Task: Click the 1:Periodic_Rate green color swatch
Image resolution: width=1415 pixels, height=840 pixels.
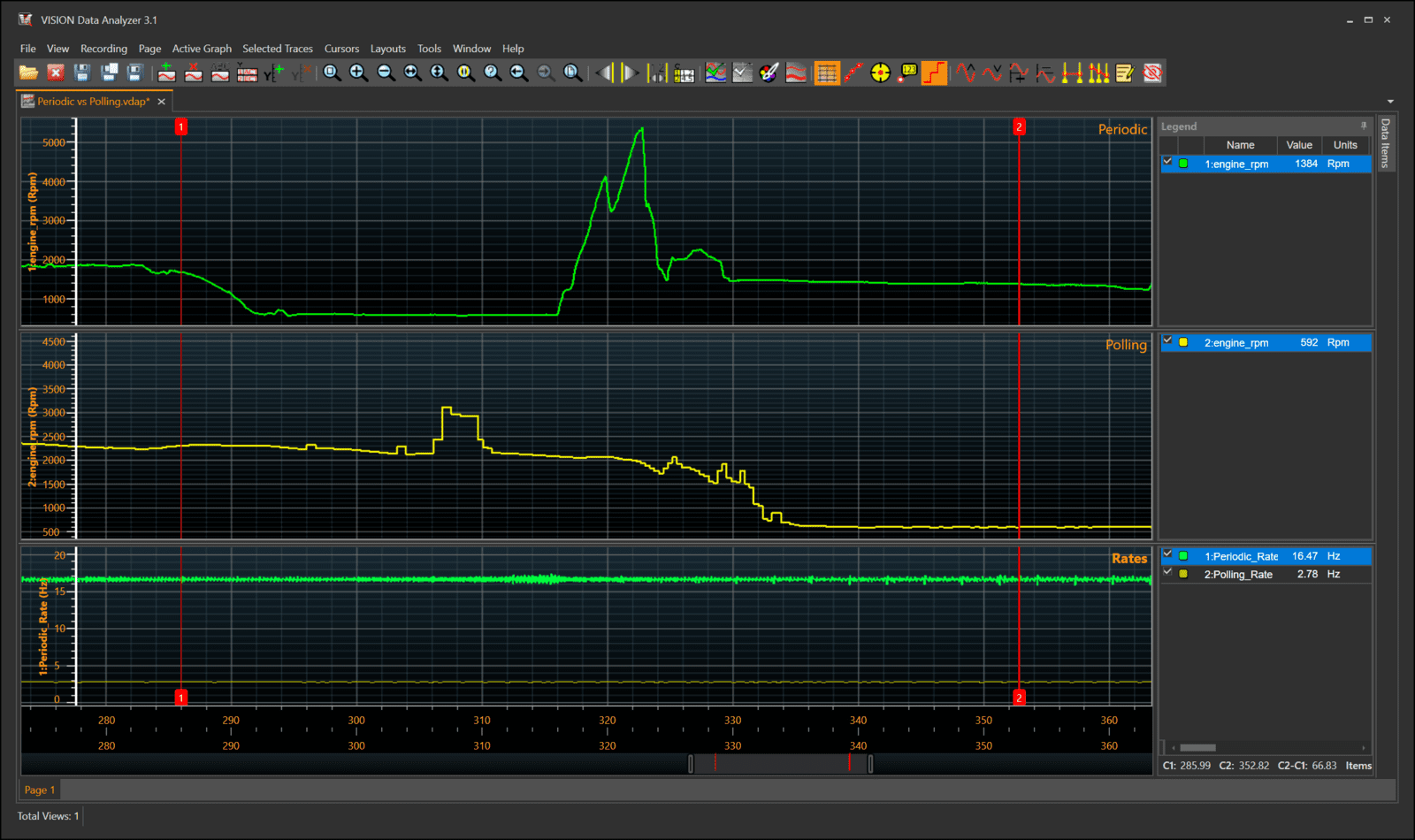Action: [x=1183, y=556]
